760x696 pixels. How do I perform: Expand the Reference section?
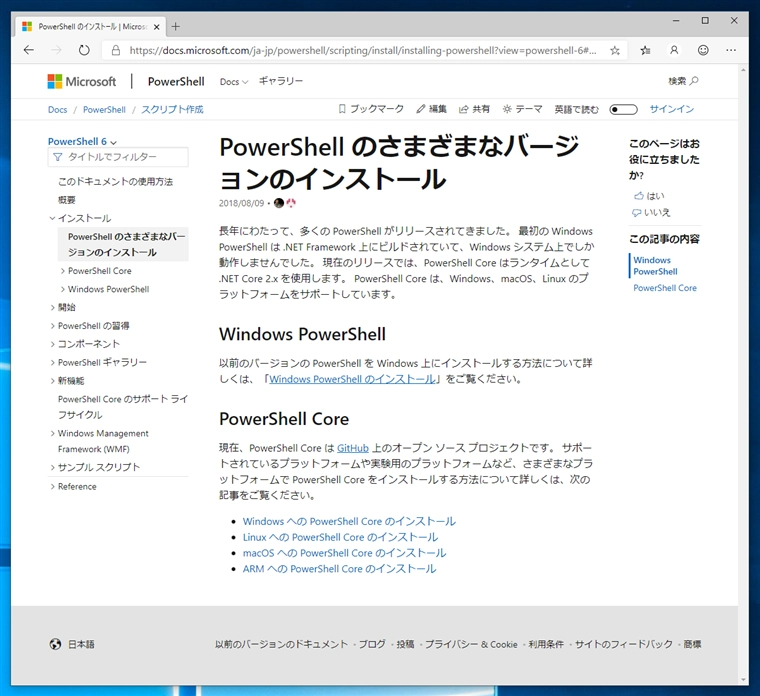point(52,487)
